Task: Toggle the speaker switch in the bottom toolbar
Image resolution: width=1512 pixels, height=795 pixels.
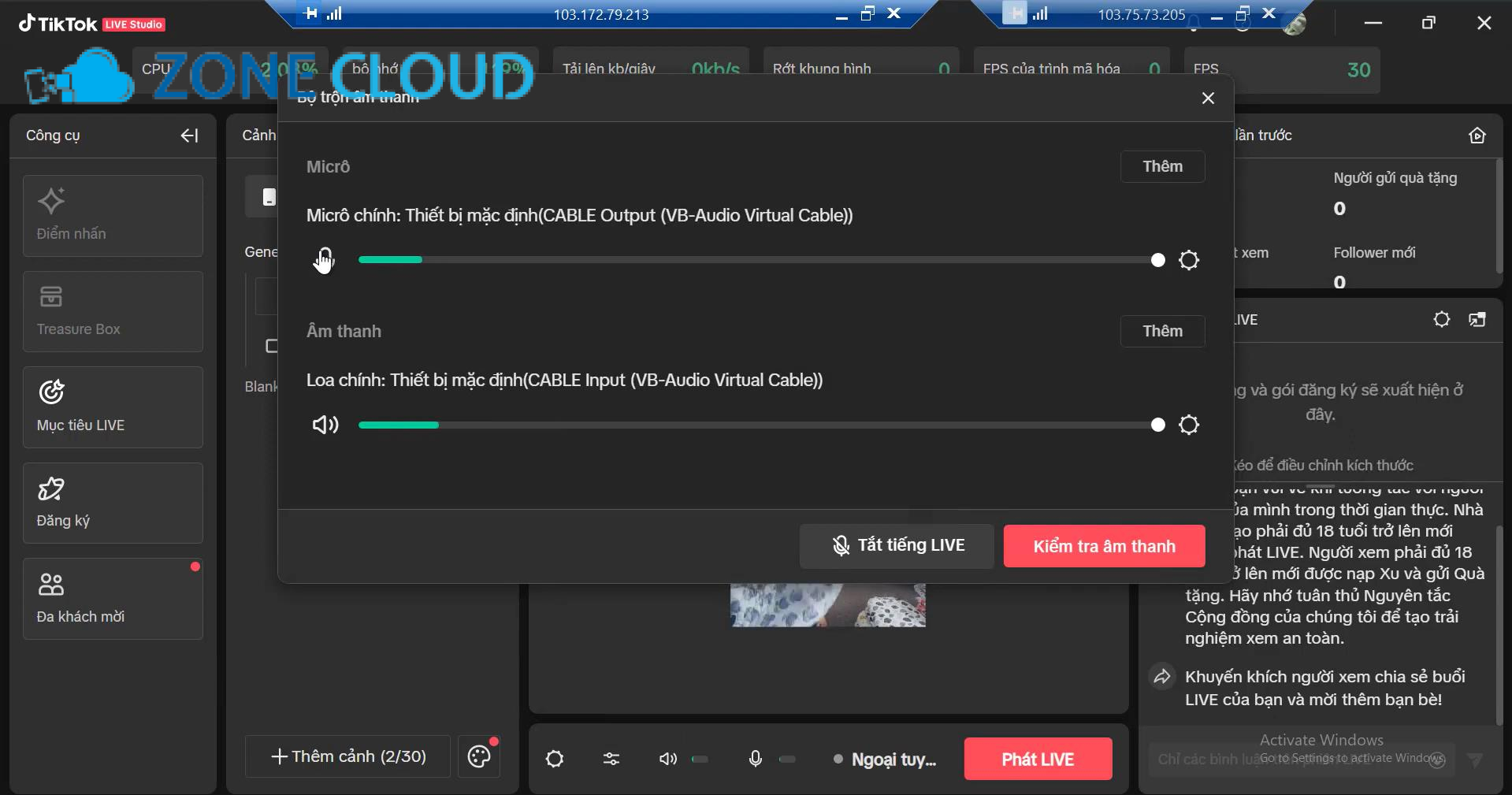Action: tap(700, 759)
